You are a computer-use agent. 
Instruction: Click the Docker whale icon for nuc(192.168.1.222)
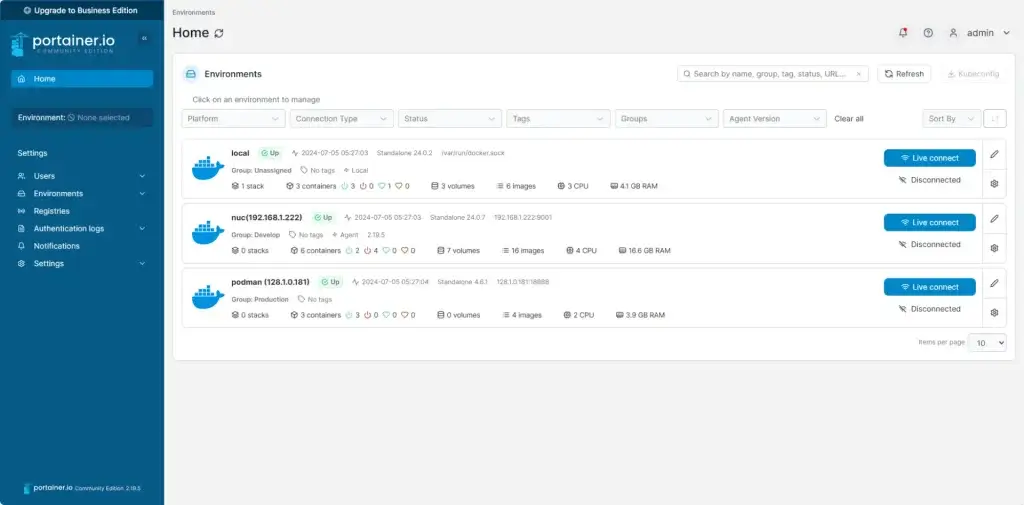tap(208, 233)
